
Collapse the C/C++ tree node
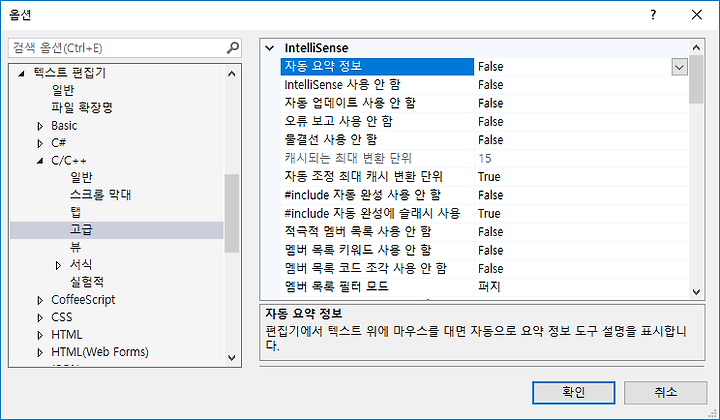pos(40,161)
